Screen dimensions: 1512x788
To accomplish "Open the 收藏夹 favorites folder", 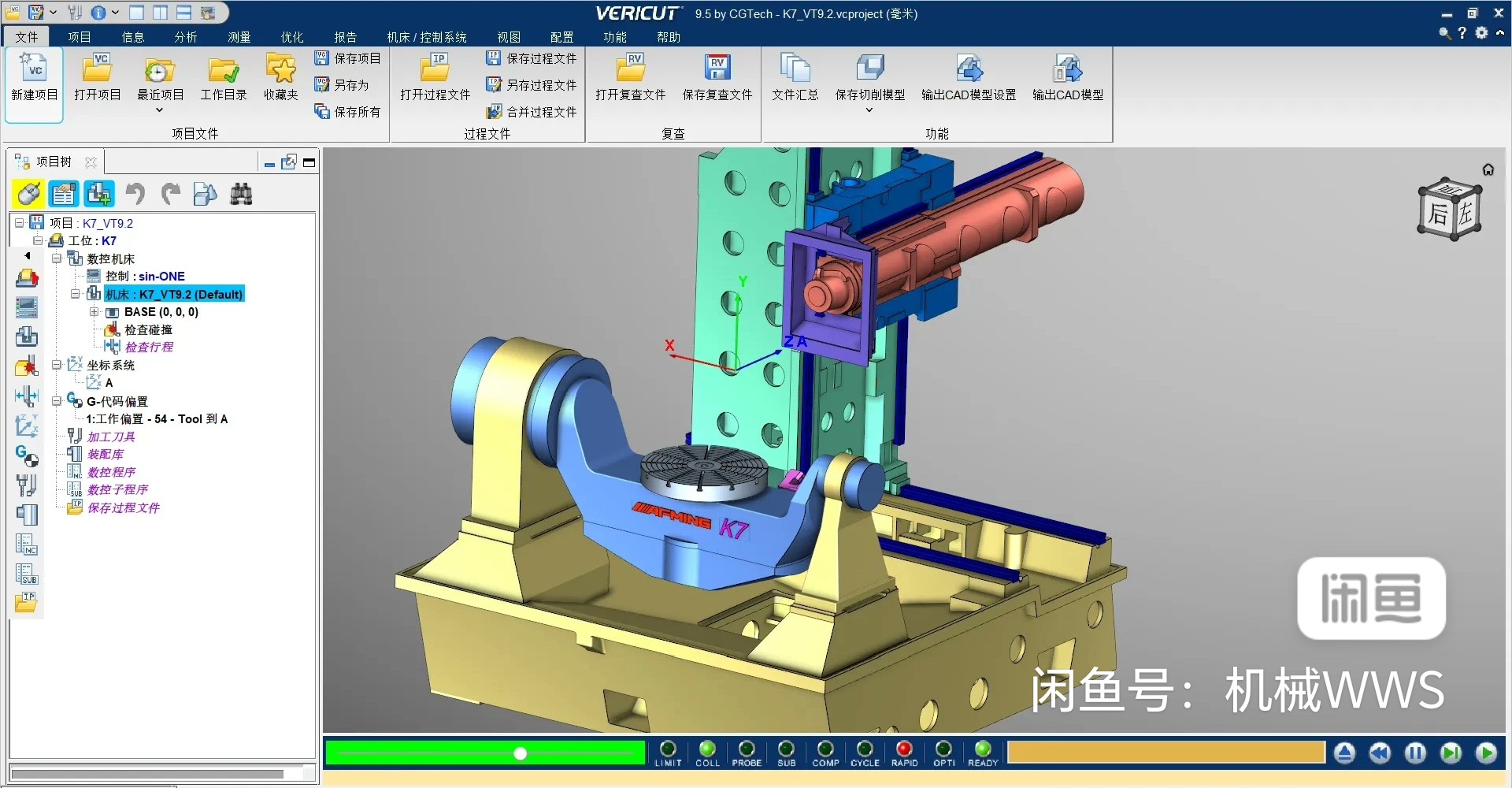I will (x=280, y=79).
